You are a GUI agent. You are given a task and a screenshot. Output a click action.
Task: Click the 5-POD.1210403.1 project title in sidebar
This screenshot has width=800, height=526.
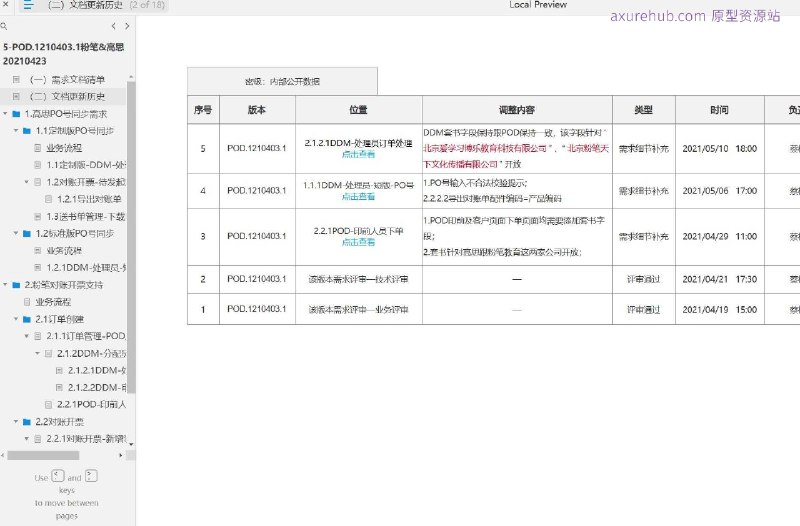(x=63, y=54)
